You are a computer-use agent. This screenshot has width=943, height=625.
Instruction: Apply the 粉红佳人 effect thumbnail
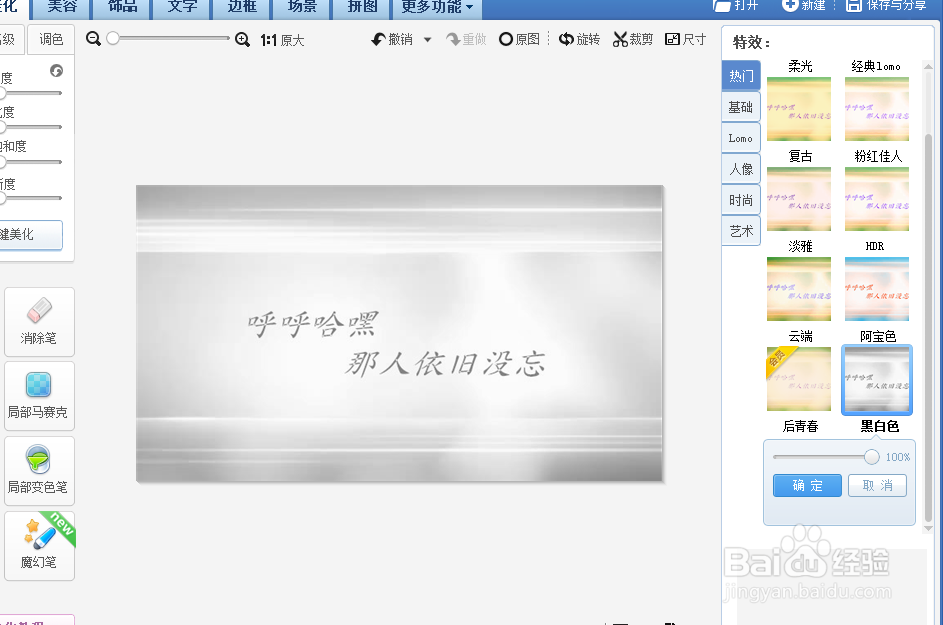point(877,199)
